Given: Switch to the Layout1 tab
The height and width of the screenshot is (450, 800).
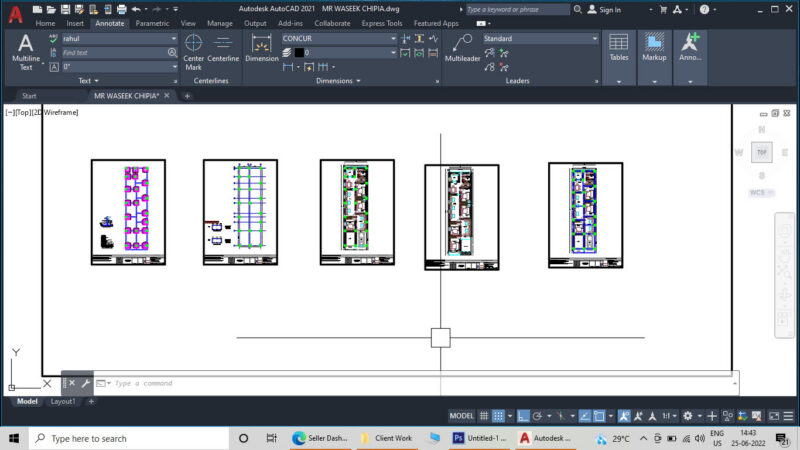Looking at the screenshot, I should [x=63, y=402].
